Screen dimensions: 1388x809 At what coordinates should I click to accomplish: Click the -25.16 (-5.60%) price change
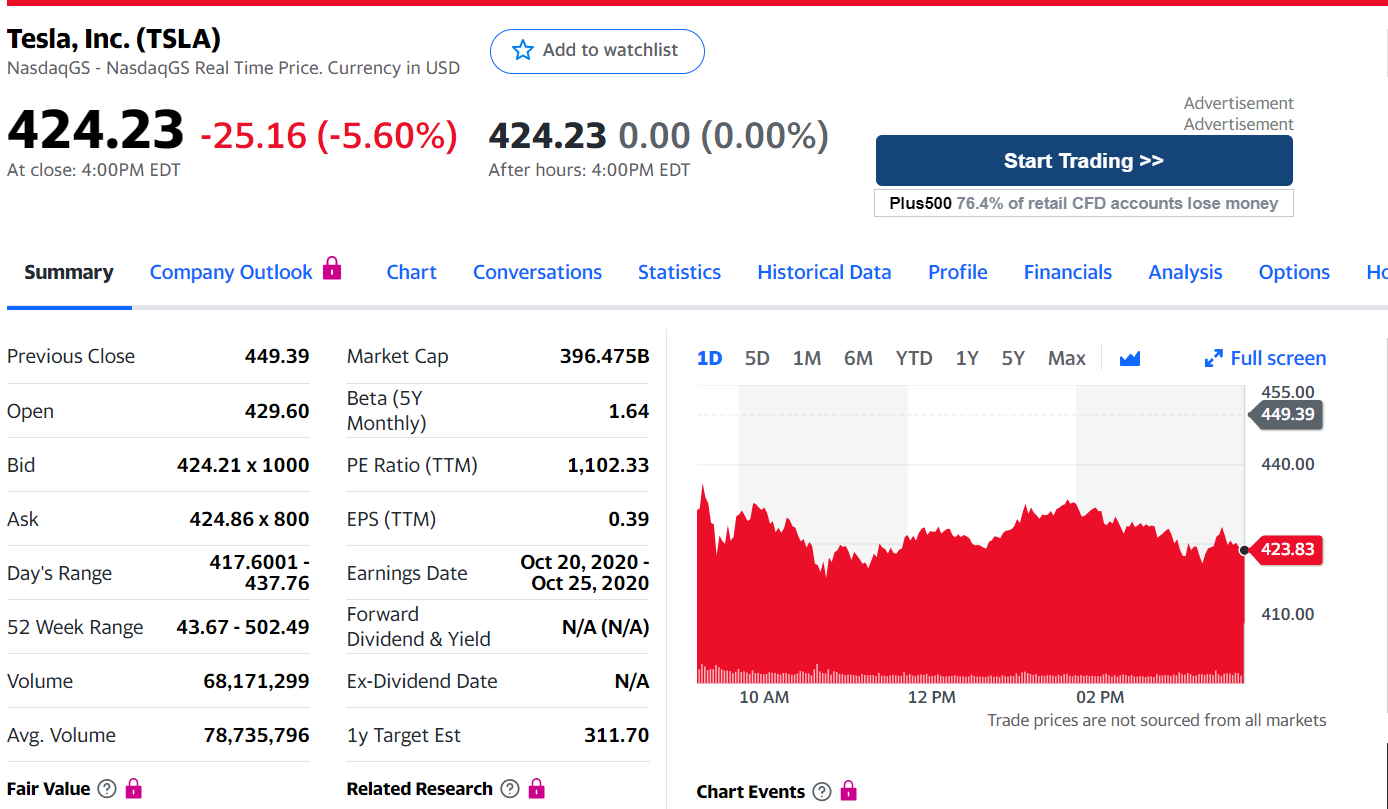329,135
